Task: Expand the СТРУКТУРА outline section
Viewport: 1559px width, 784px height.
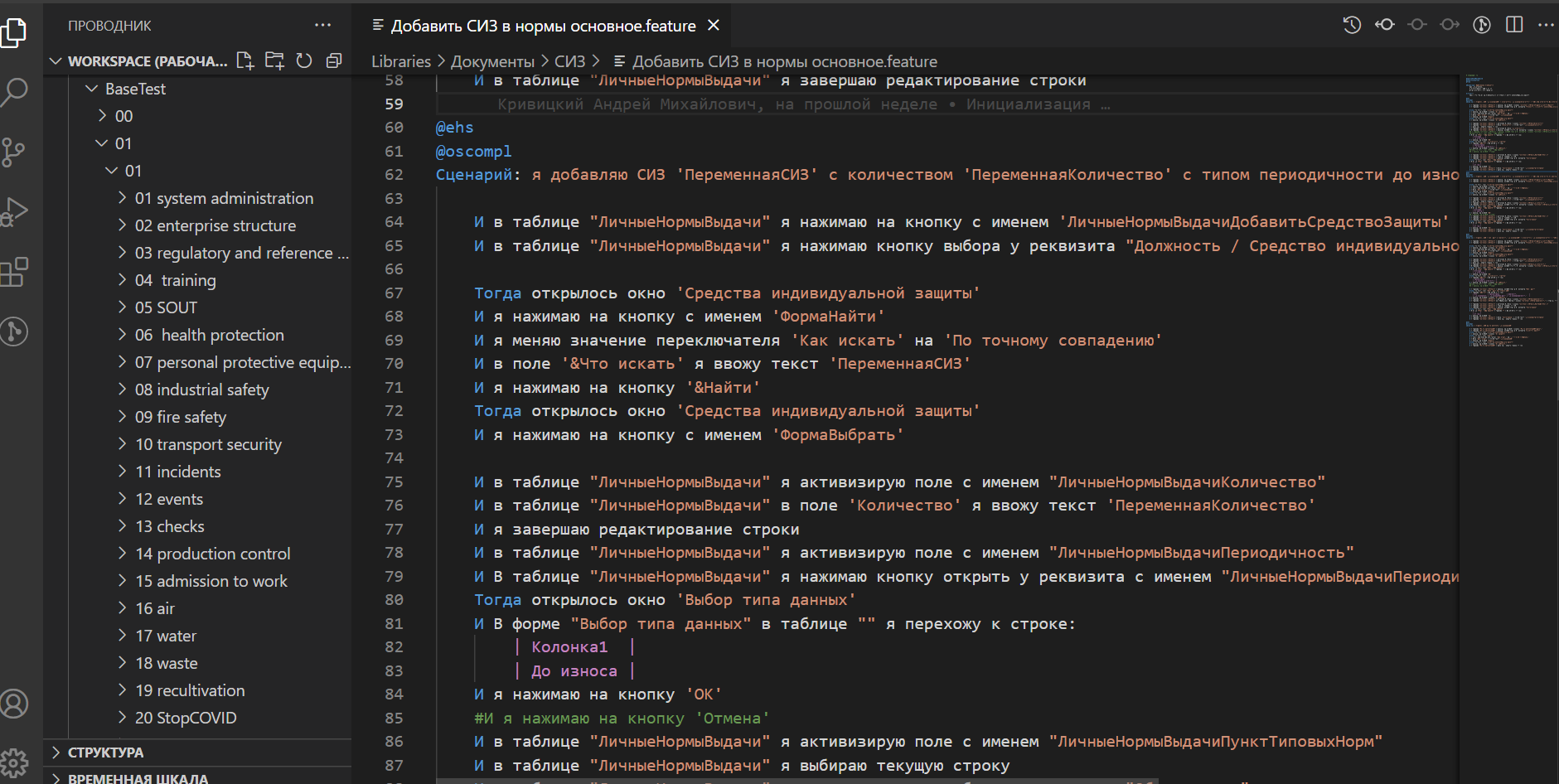Action: [105, 753]
